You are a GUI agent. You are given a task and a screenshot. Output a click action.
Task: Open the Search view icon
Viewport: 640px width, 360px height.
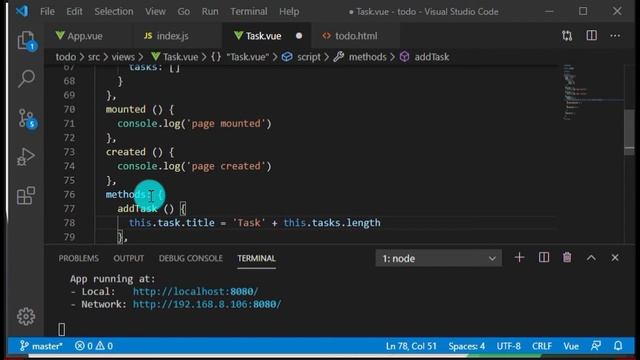coord(26,79)
